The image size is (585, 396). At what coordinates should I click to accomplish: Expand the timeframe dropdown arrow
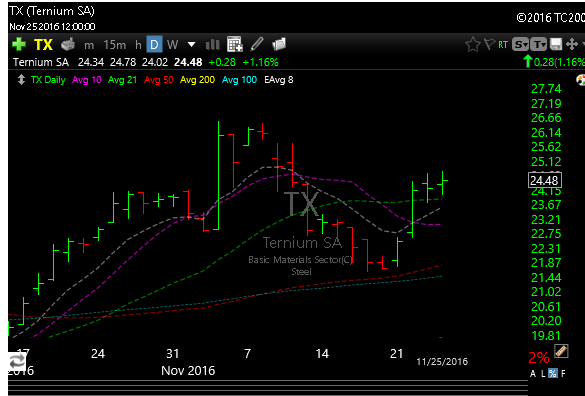click(x=191, y=45)
